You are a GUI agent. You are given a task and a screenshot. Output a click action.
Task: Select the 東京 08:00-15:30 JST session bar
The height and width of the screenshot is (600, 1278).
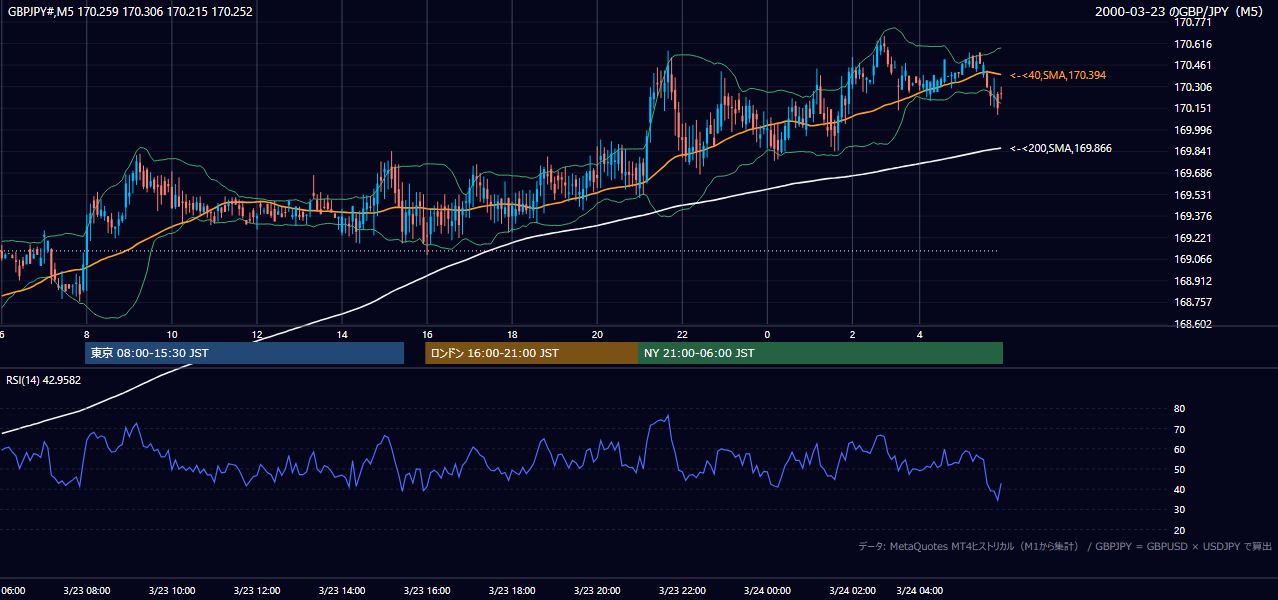[245, 353]
